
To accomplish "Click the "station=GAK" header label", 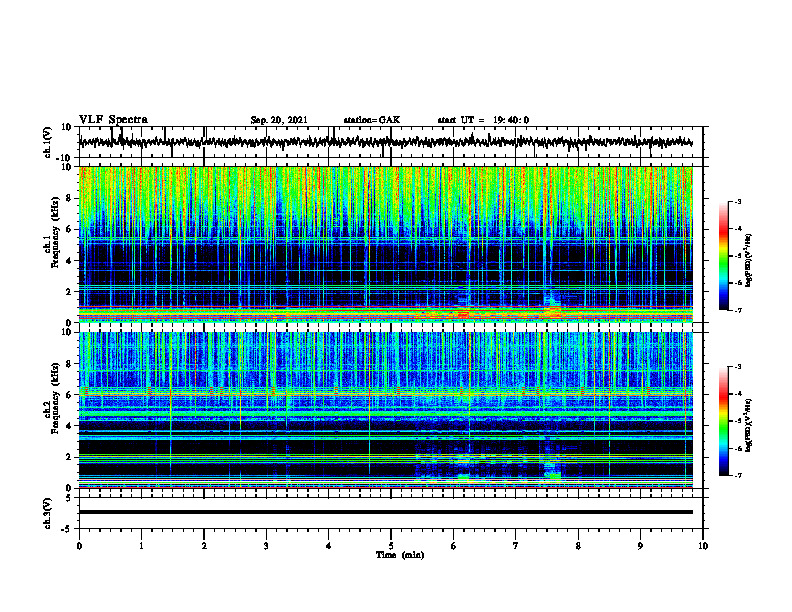I will pos(372,120).
